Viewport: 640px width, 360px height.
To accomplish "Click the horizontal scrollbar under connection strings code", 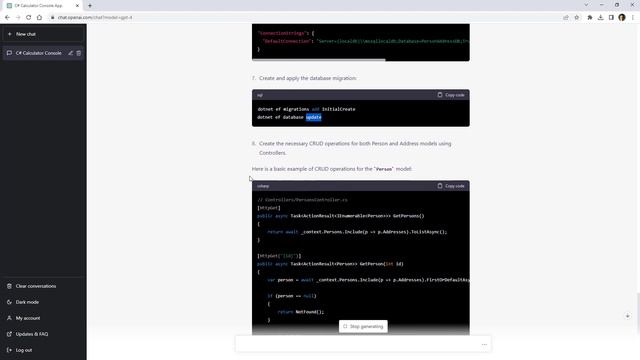I will [x=318, y=60].
